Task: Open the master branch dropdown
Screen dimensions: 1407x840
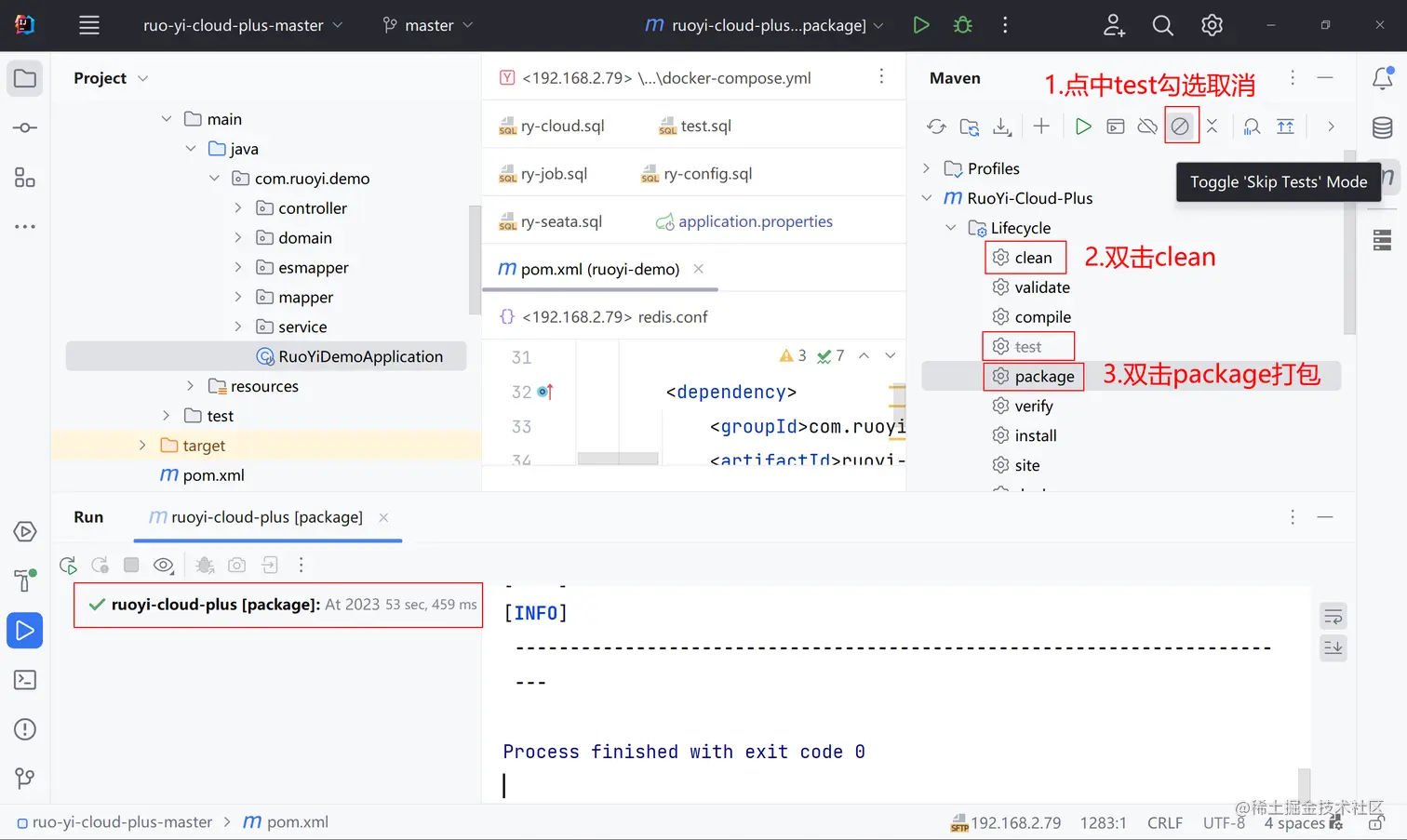Action: coord(428,25)
